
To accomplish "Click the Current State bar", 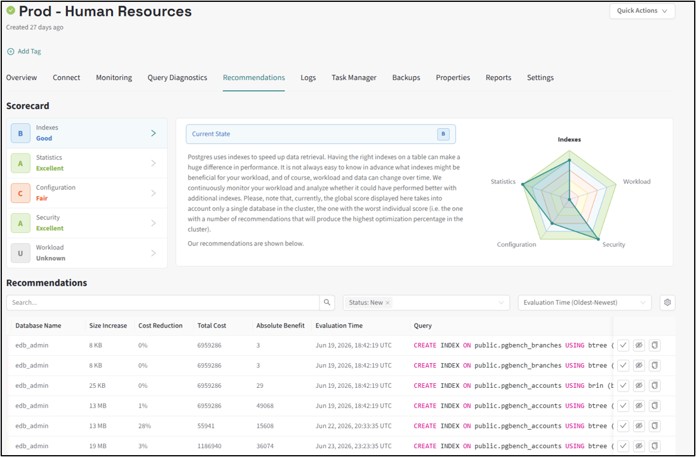I will pos(320,134).
